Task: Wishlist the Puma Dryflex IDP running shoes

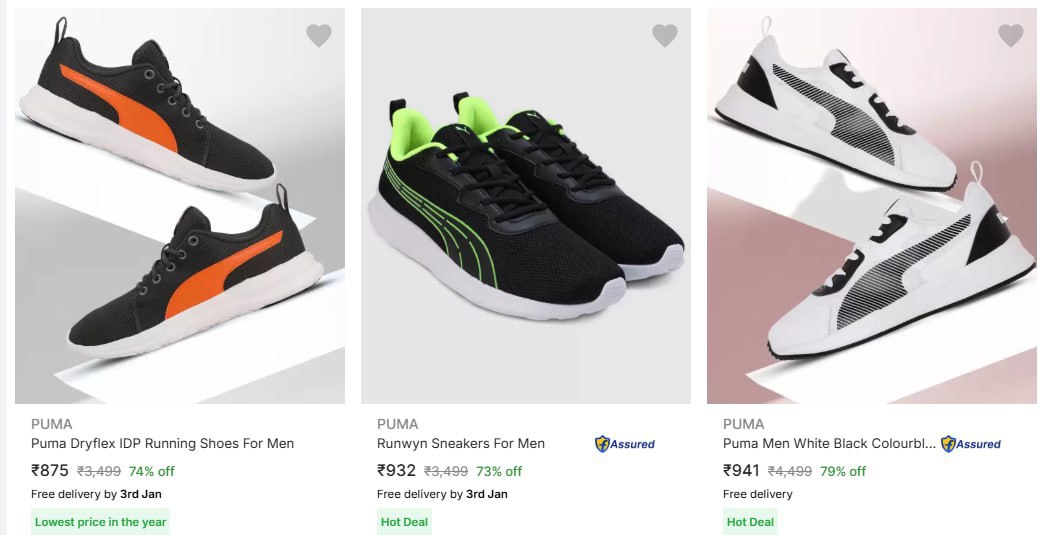Action: [319, 36]
